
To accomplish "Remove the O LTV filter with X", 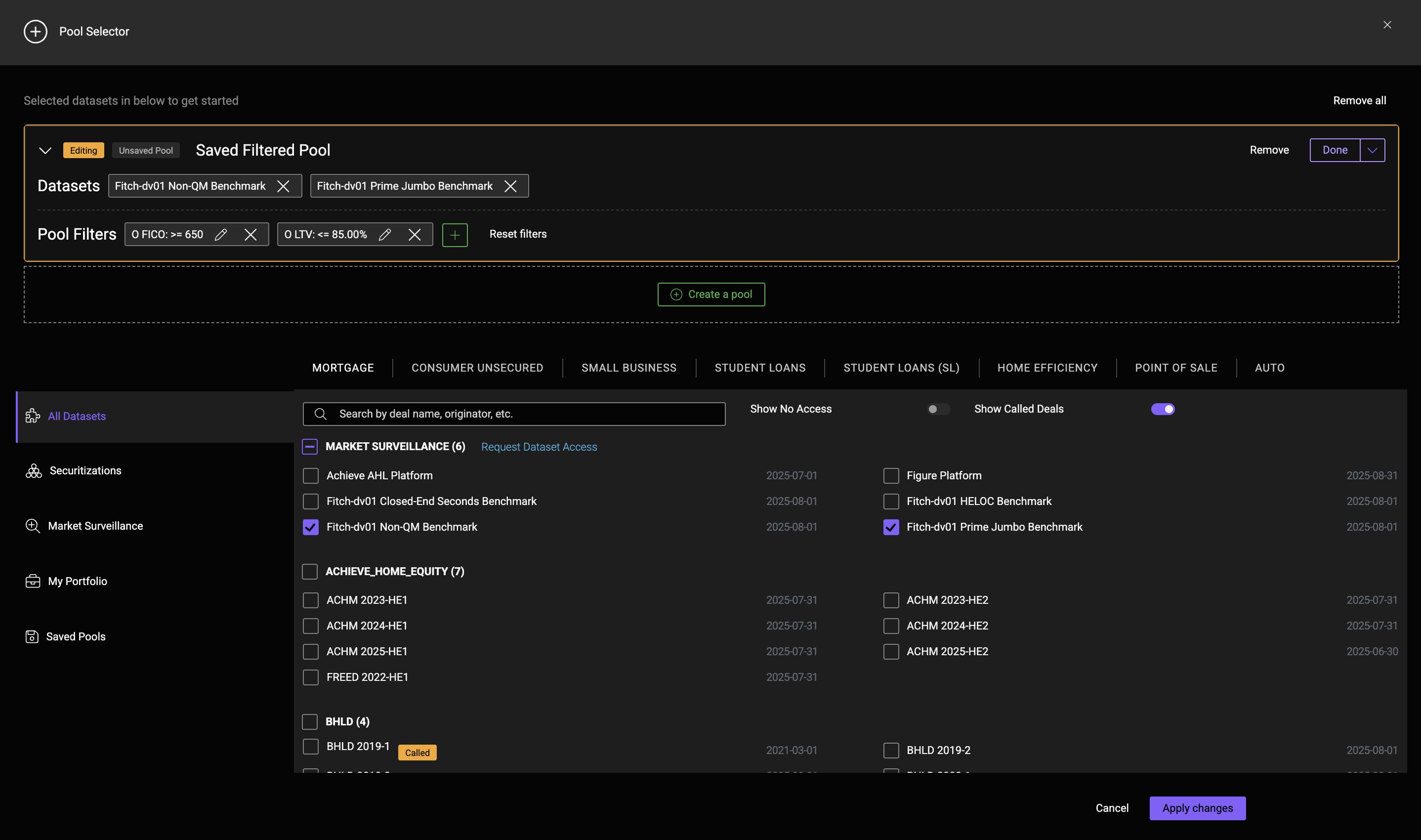I will click(x=414, y=234).
